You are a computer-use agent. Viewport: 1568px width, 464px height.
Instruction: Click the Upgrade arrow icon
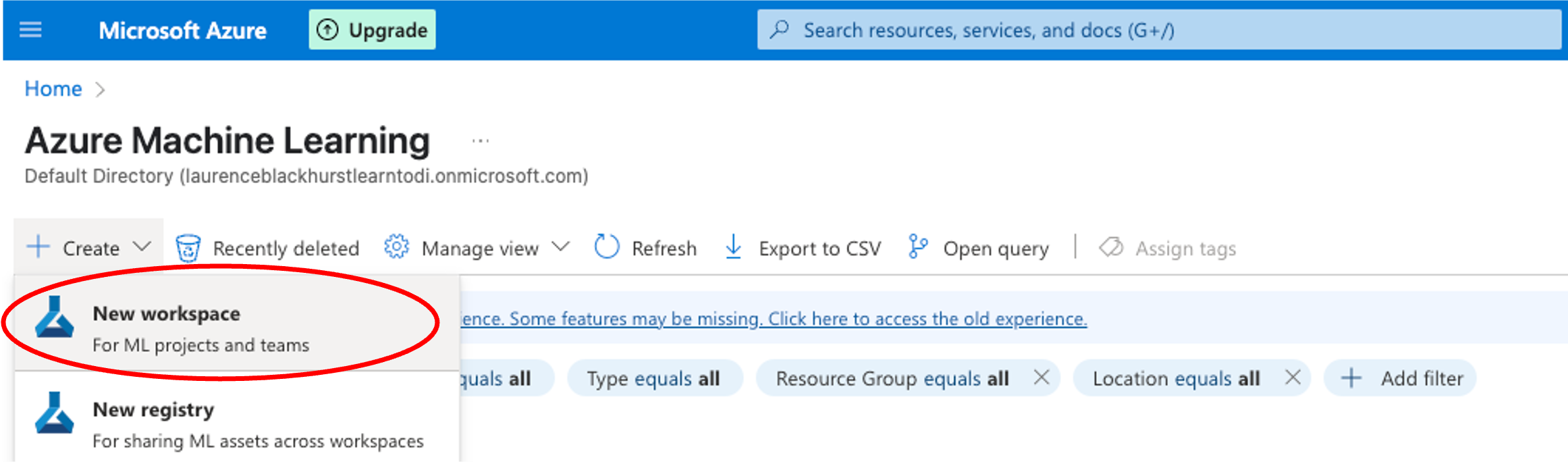point(327,30)
